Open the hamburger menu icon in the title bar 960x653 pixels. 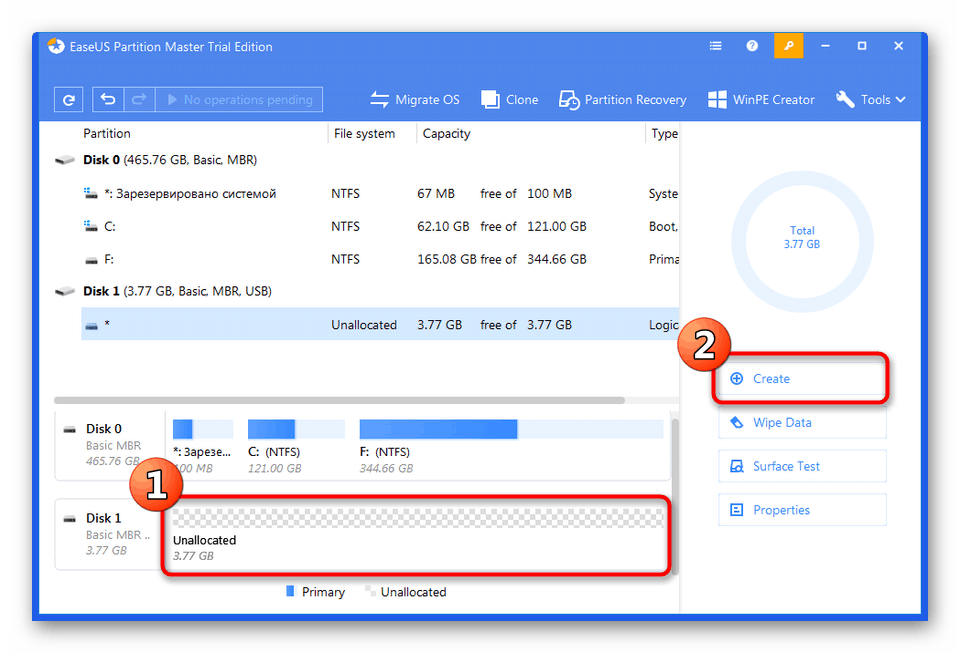point(715,46)
